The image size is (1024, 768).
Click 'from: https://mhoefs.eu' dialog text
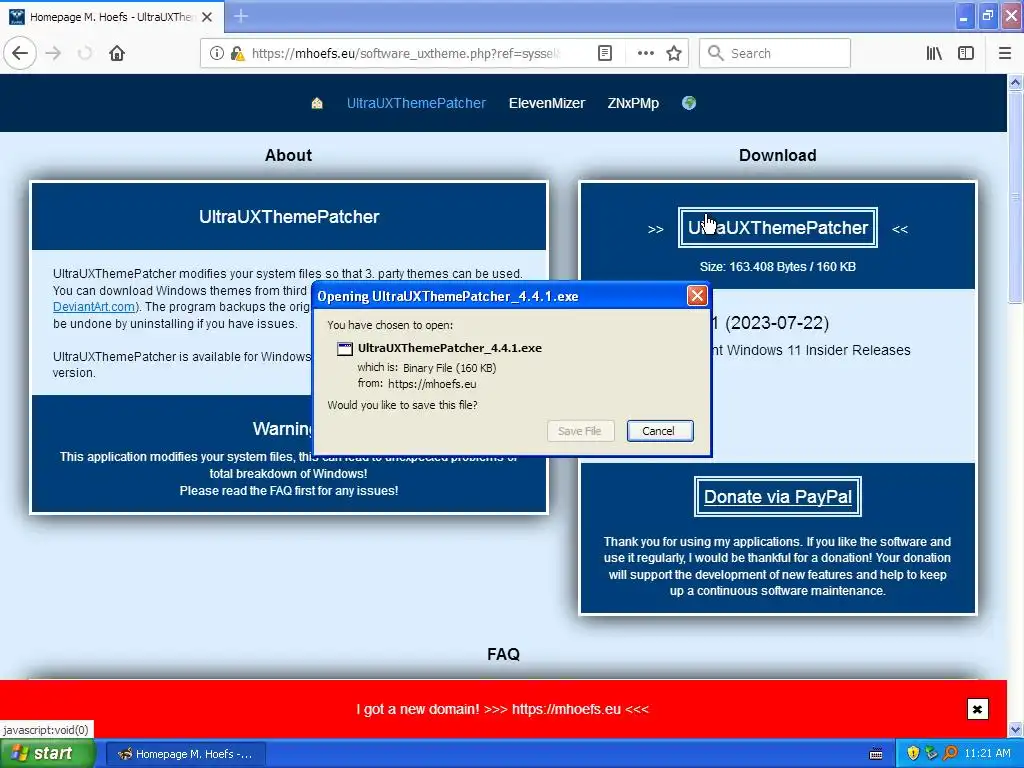[x=417, y=384]
